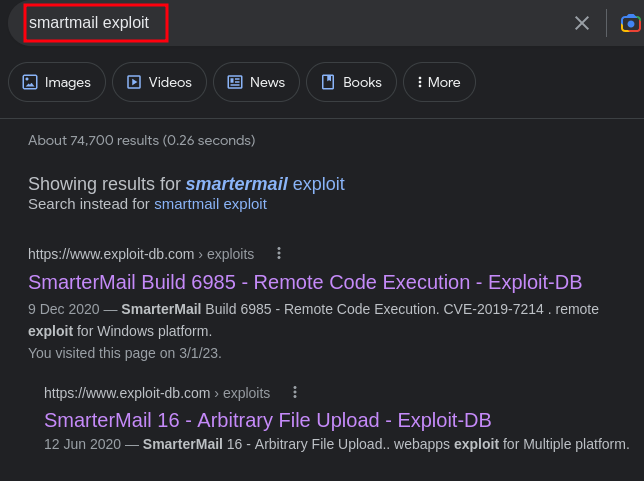Viewport: 644px width, 481px height.
Task: Expand the More search filters menu
Action: (439, 82)
